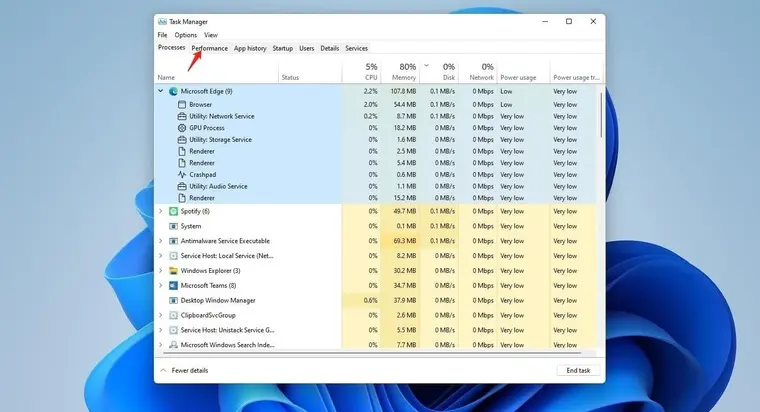Collapse the Microsoft Edge process group

point(160,91)
